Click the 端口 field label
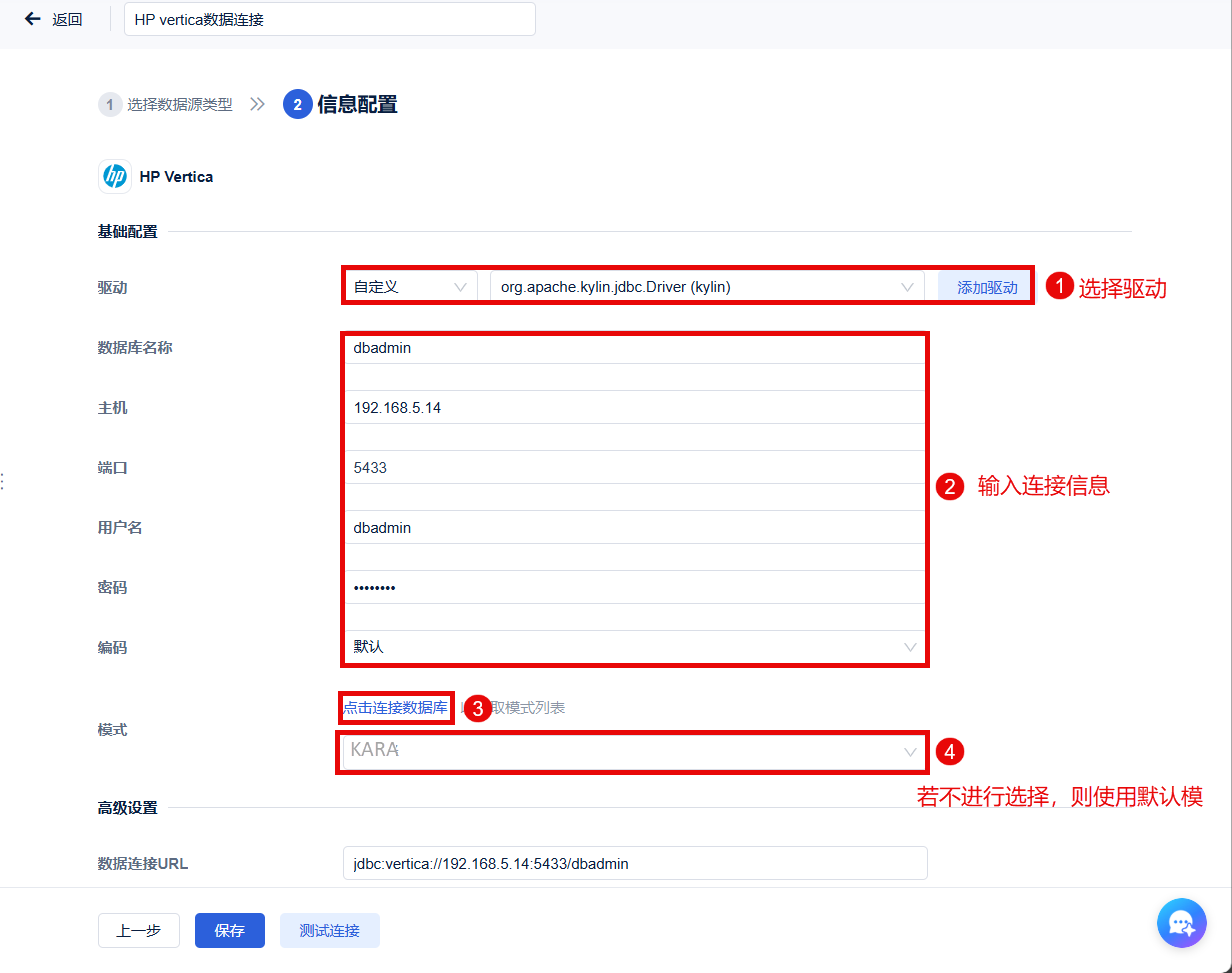The image size is (1232, 973). (112, 468)
